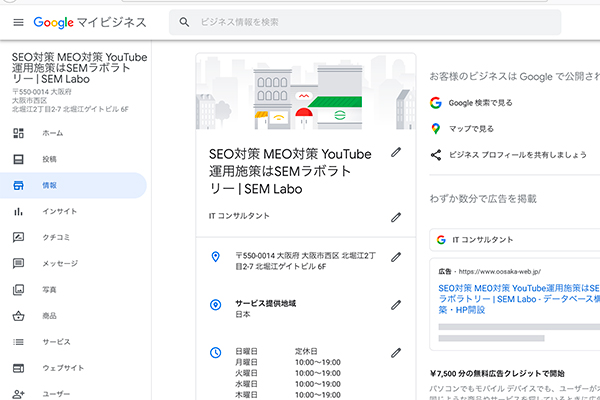Click the reviews icon in sidebar
Viewport: 600px width, 400px height.
click(18, 237)
